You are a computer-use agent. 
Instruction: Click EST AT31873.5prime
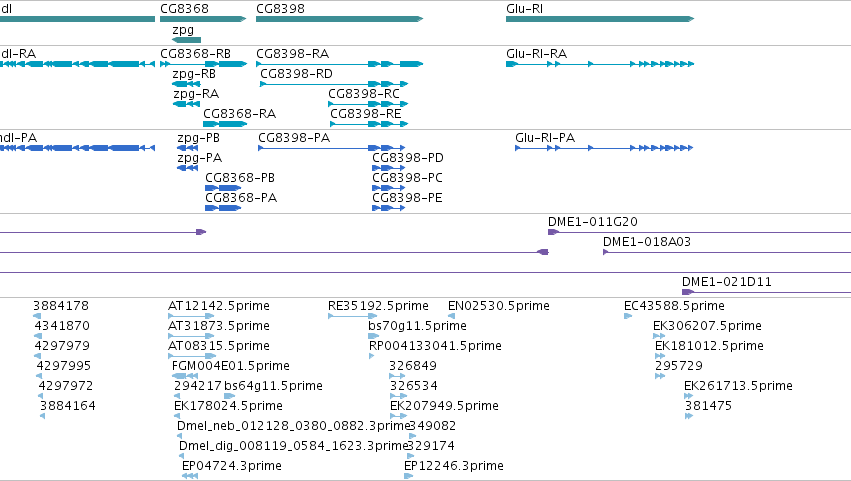(x=219, y=326)
